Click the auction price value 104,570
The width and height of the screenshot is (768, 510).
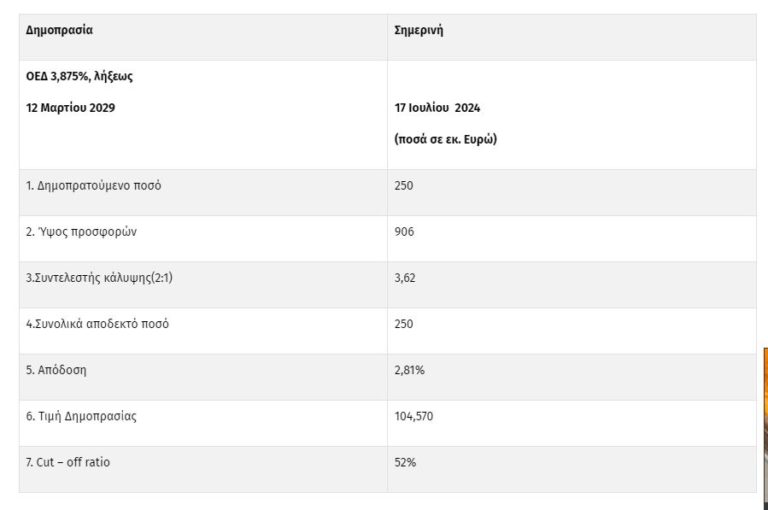(x=414, y=416)
